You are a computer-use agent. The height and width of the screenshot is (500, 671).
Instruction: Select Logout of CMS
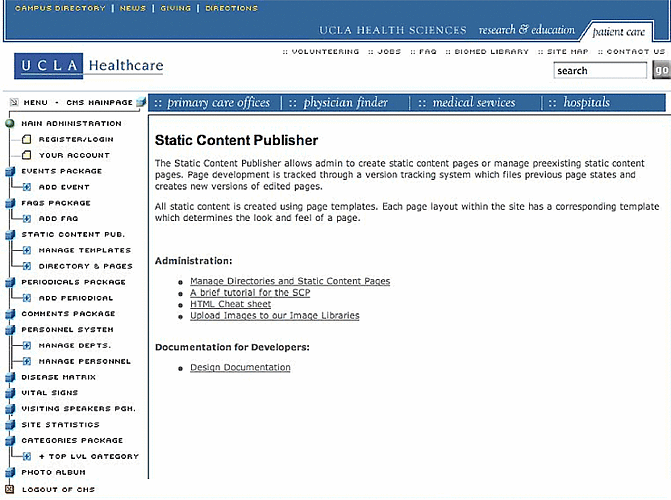[58, 489]
